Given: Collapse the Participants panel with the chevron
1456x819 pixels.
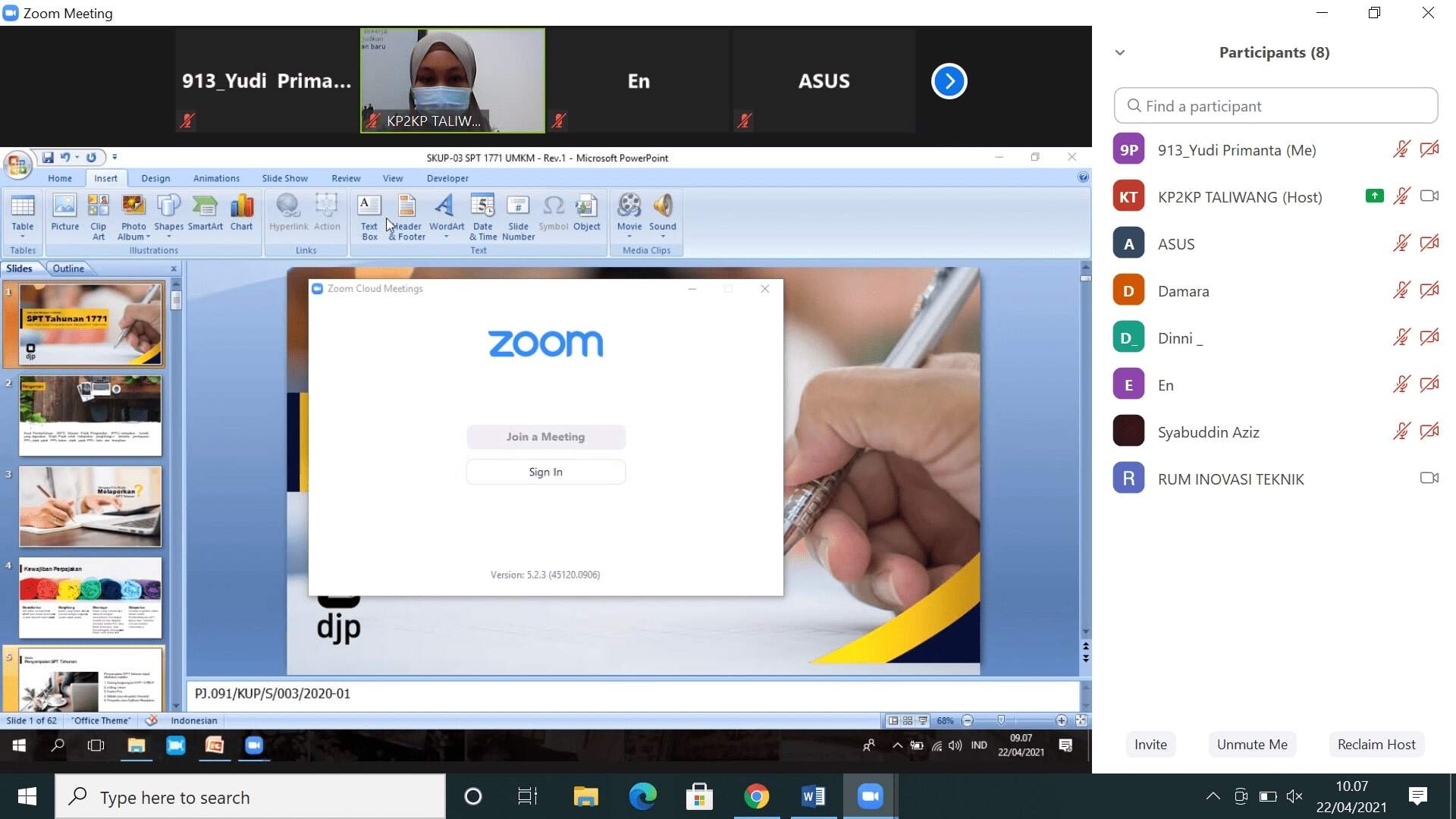Looking at the screenshot, I should pos(1120,52).
